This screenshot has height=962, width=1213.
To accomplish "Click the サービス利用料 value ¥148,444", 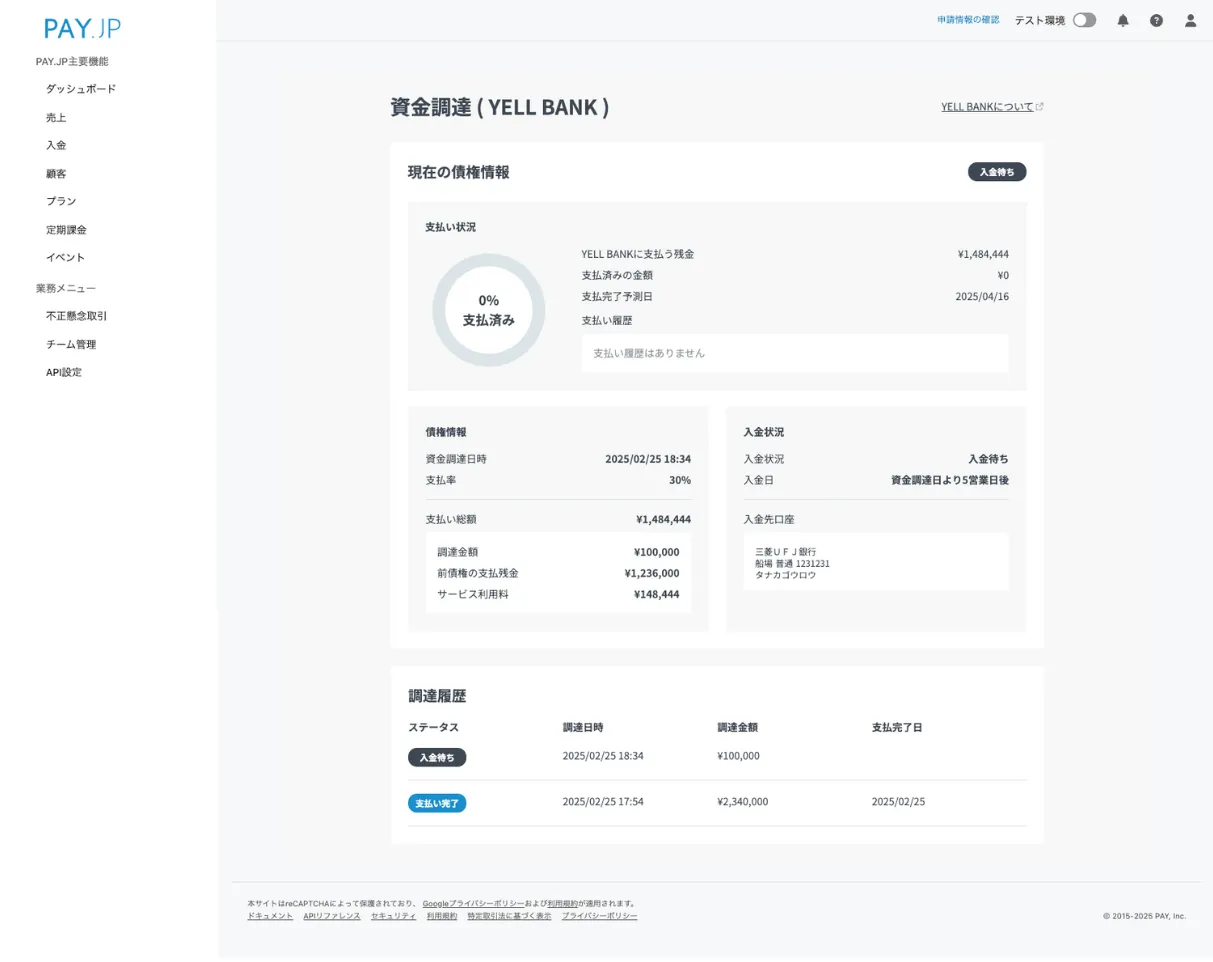I will pyautogui.click(x=656, y=594).
